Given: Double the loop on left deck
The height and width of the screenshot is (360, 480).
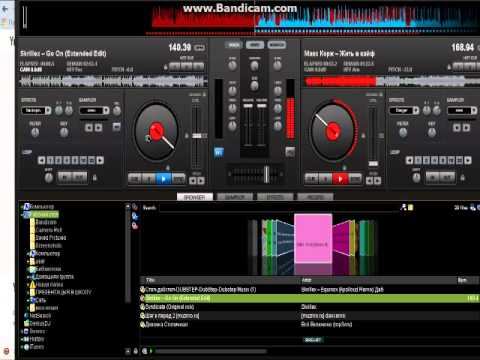Looking at the screenshot, I should click(x=100, y=160).
